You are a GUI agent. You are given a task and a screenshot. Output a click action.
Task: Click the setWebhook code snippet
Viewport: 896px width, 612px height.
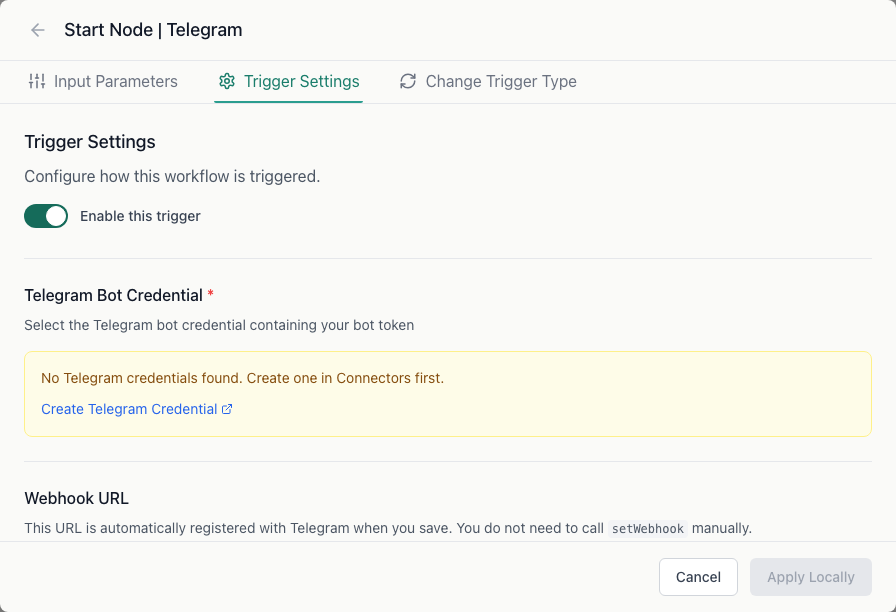click(647, 528)
